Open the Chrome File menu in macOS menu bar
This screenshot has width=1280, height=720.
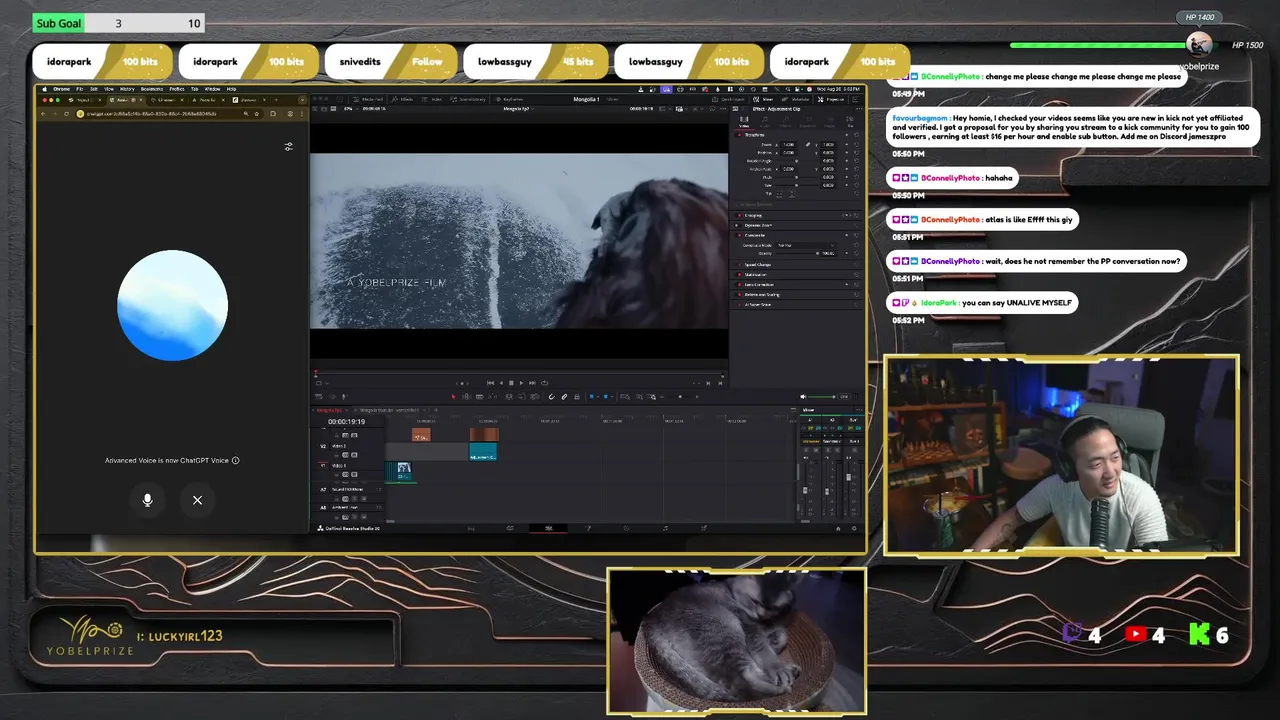tap(80, 89)
